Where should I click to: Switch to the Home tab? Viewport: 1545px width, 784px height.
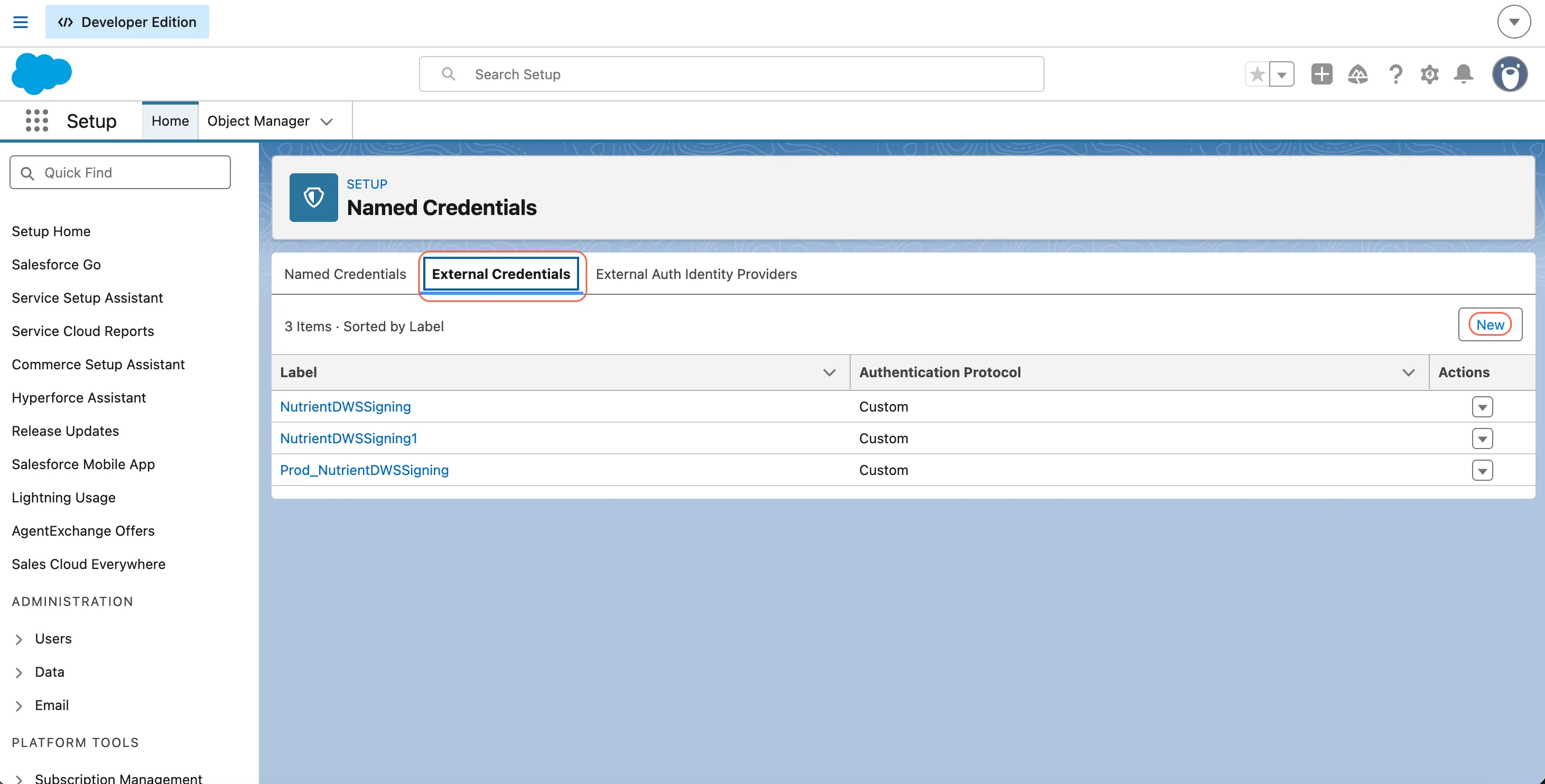(170, 120)
